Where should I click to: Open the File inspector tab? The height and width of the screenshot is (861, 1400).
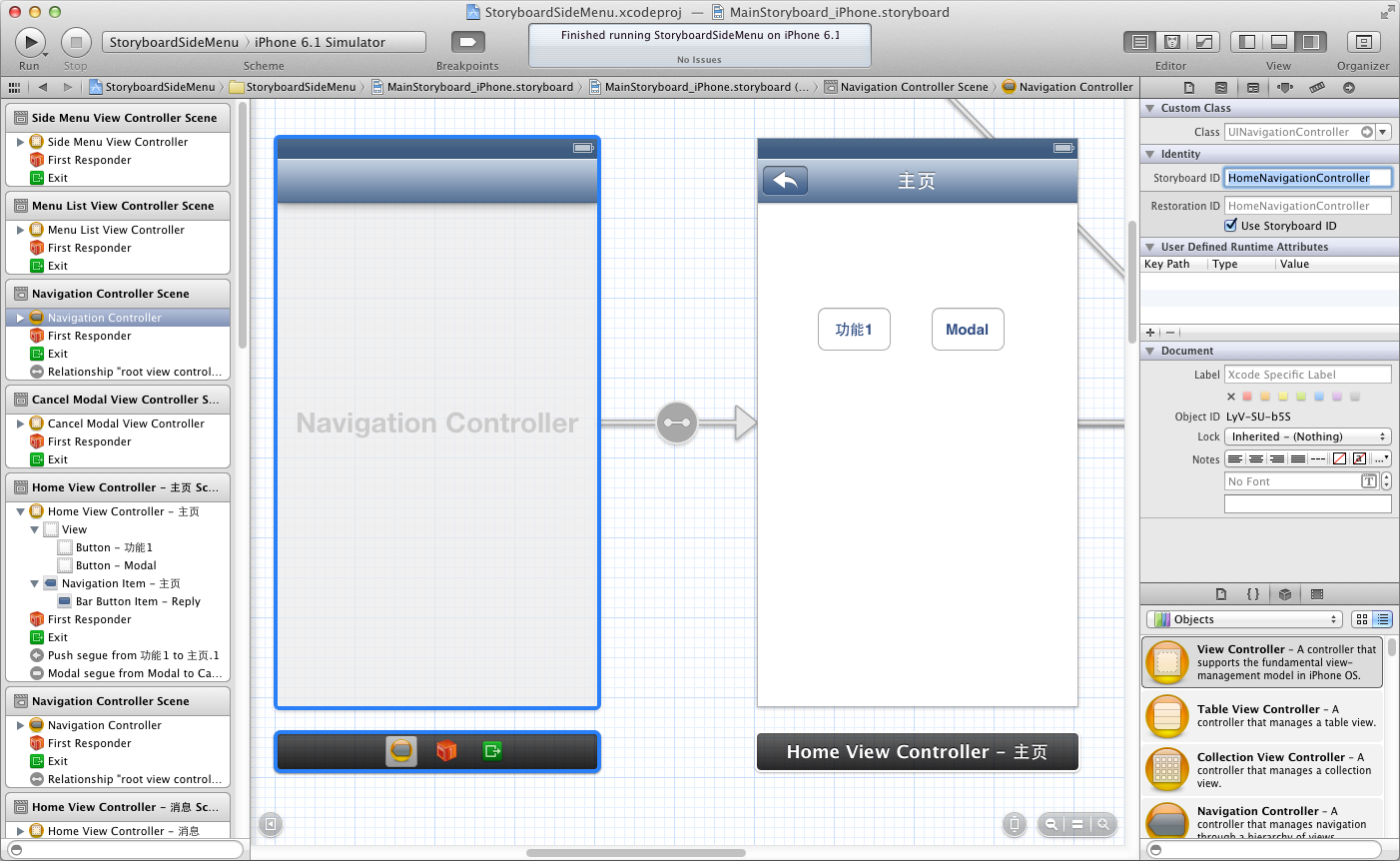click(x=1189, y=88)
